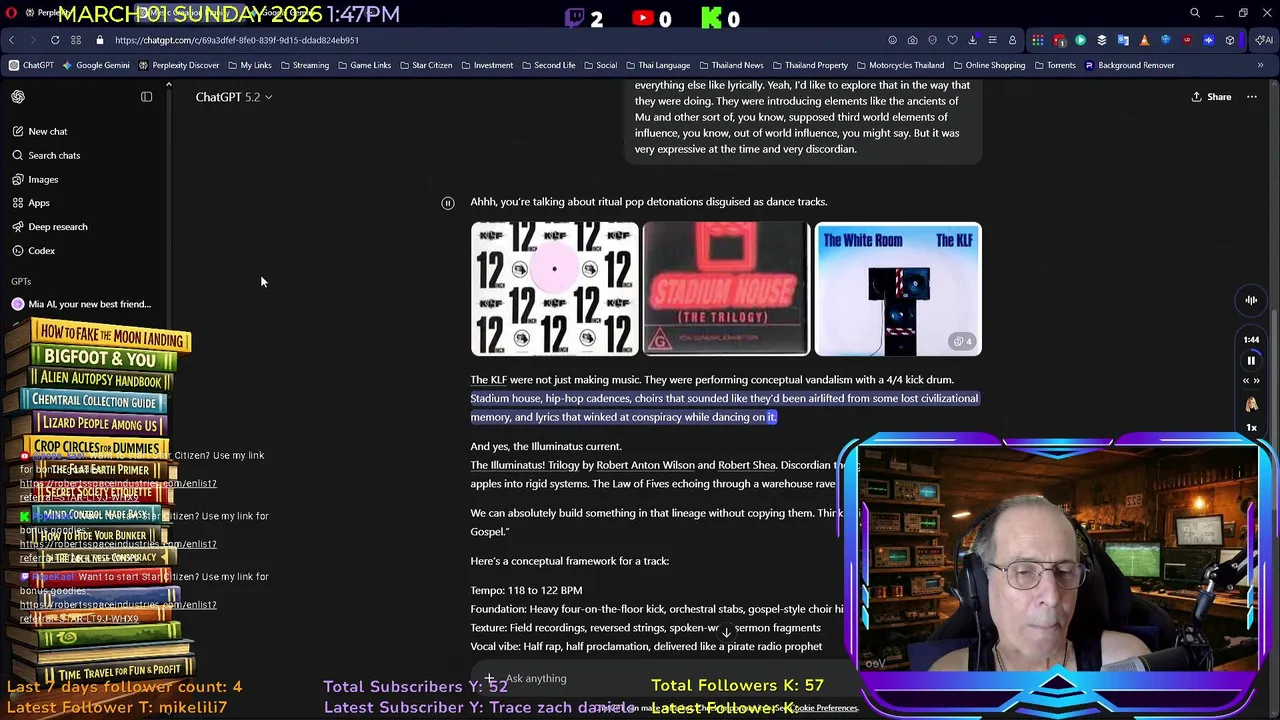Pause audio in the floating player

(1251, 361)
